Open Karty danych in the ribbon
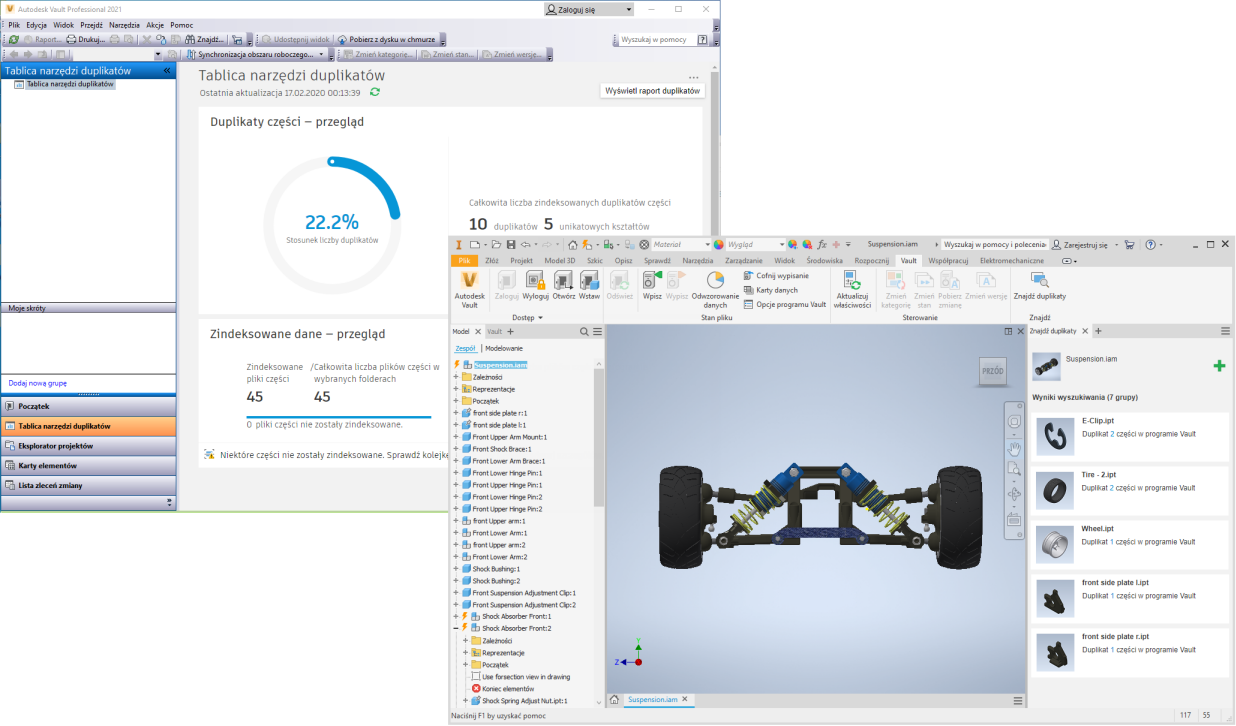The height and width of the screenshot is (726, 1236). pos(769,290)
